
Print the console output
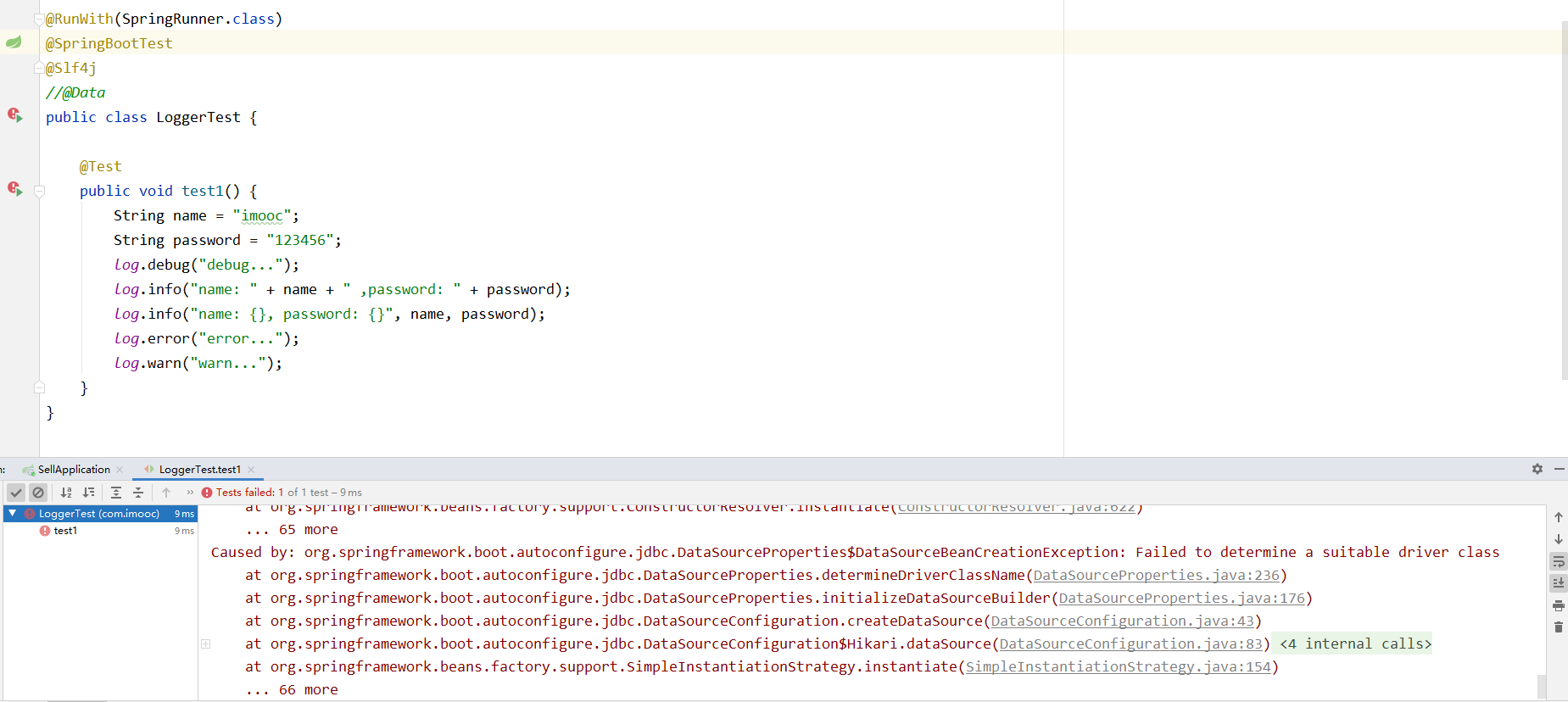tap(1559, 605)
